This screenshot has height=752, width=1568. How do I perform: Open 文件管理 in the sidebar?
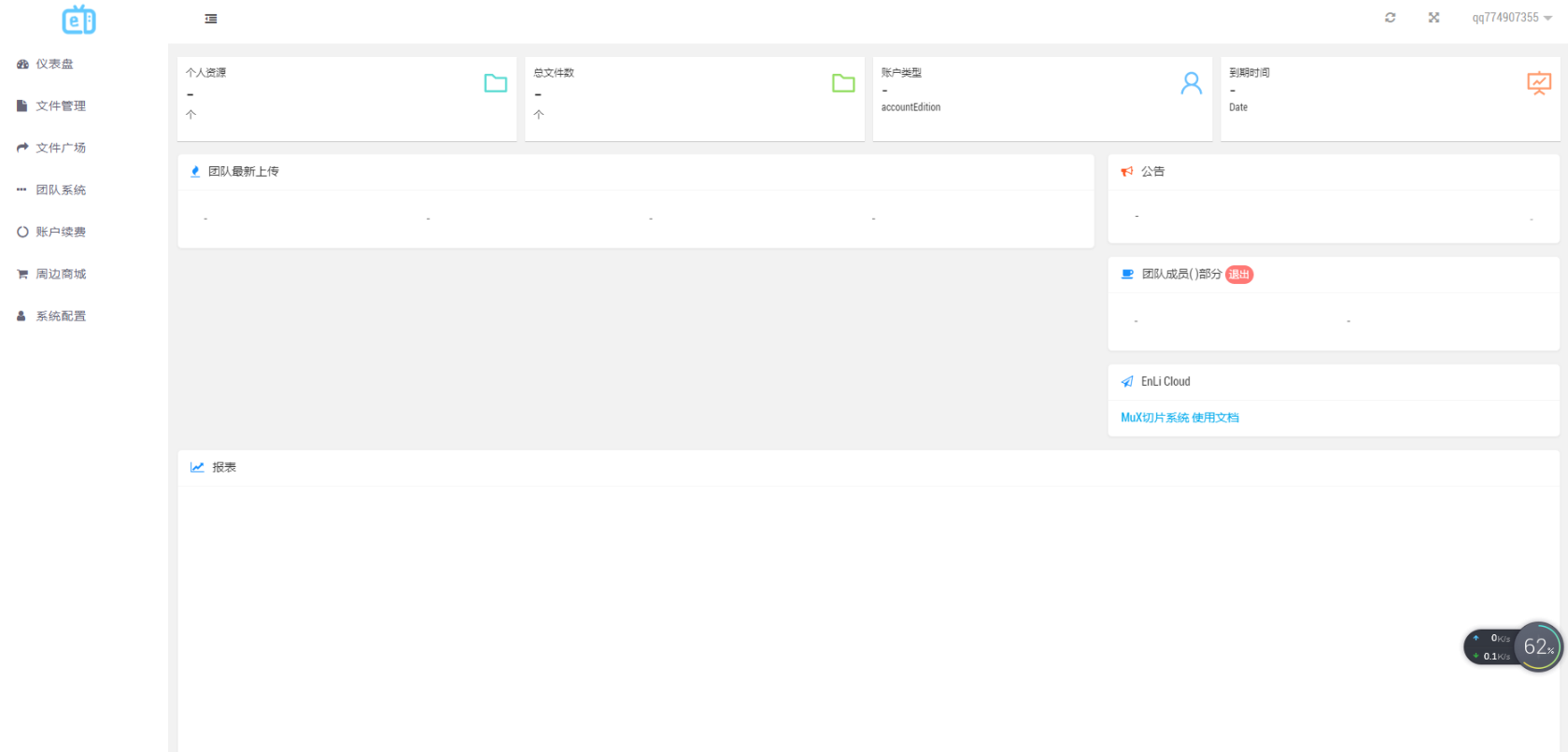[x=60, y=106]
